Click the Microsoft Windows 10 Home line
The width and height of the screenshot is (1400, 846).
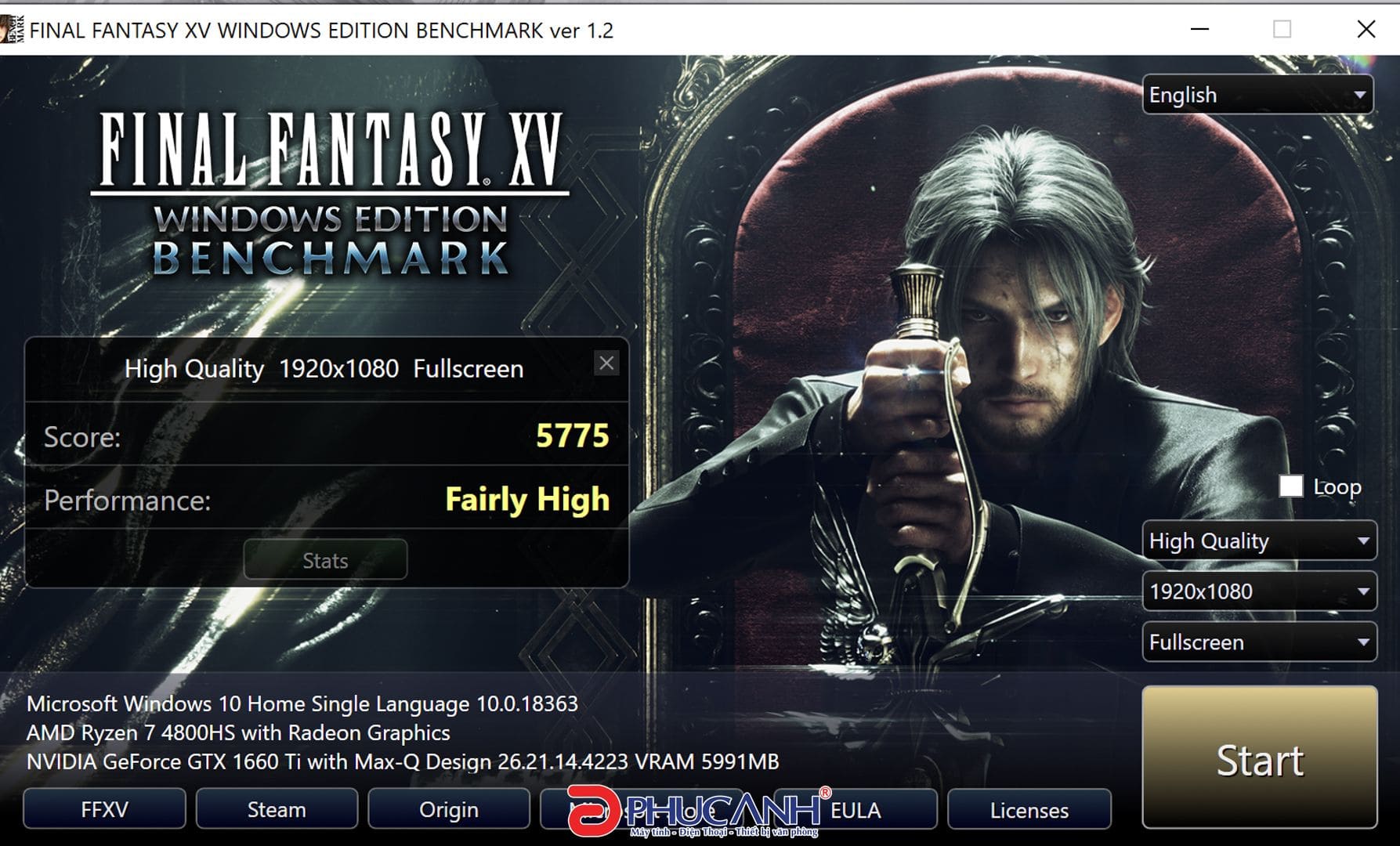[302, 703]
